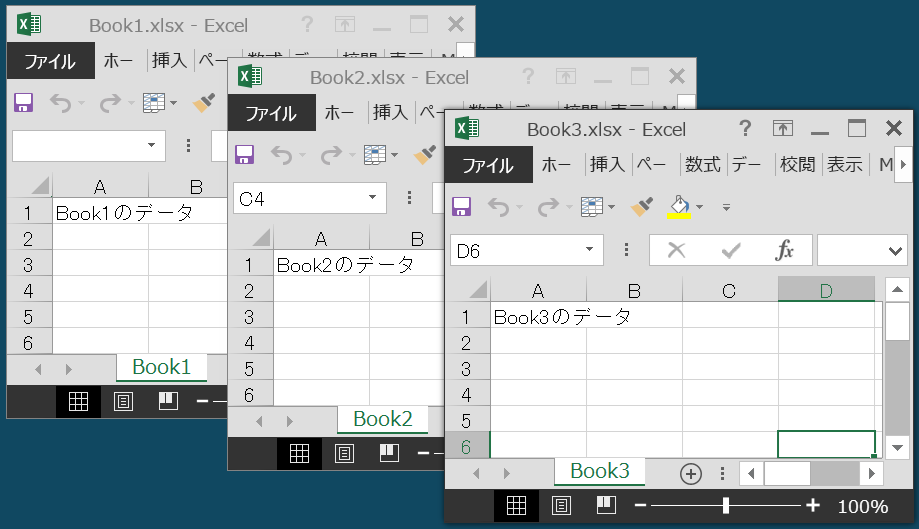Open ファイル tab in Book2 window
Viewport: 919px width, 529px height.
click(x=271, y=113)
